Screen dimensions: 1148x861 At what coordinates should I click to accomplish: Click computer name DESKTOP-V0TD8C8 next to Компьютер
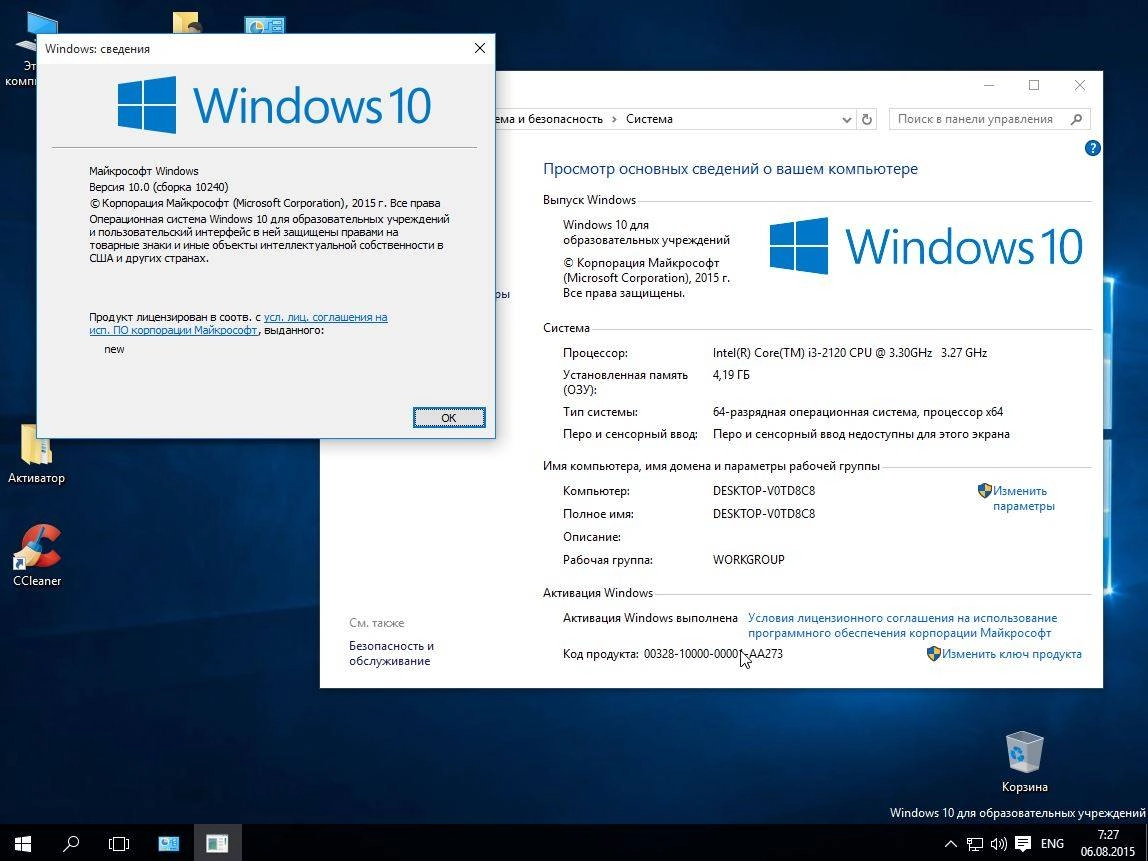click(764, 491)
